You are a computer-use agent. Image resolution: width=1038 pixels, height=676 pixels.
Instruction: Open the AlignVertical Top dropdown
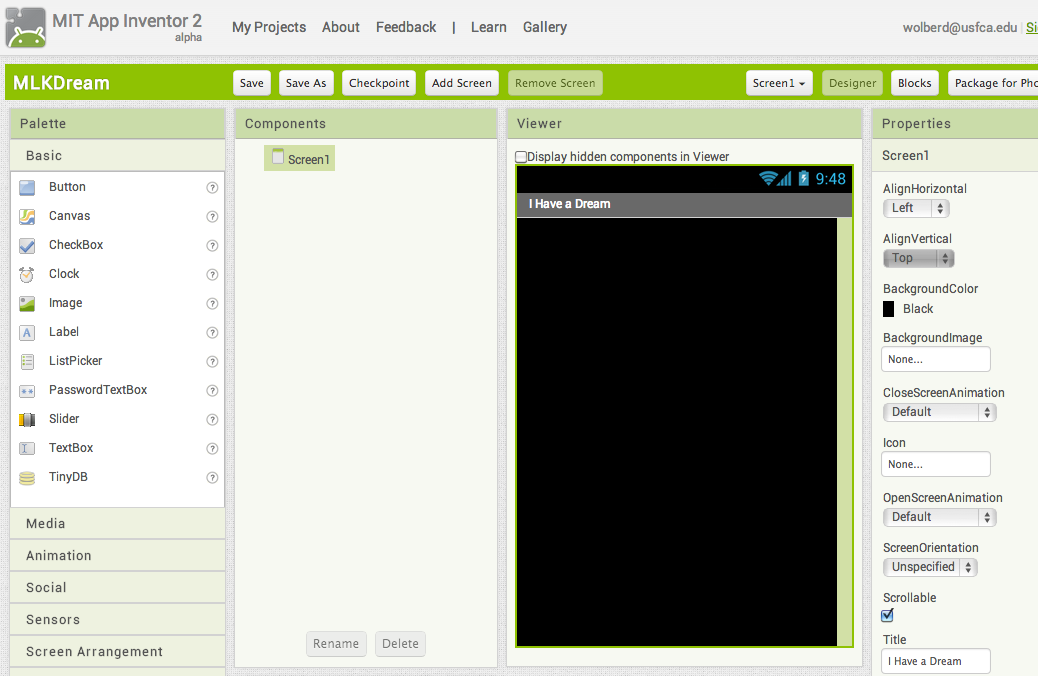(x=918, y=258)
